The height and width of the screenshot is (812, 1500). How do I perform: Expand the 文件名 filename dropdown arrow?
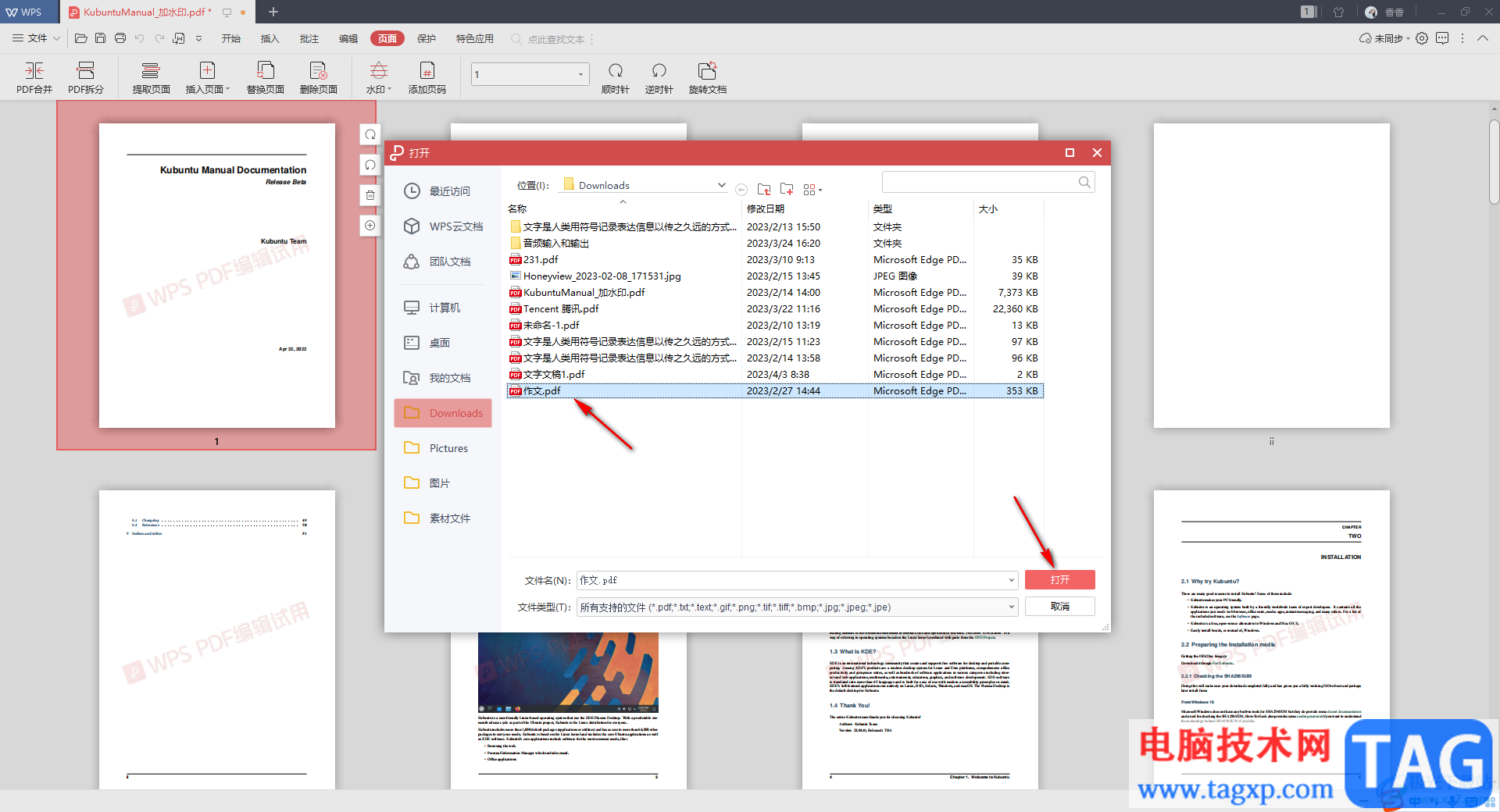[1011, 580]
